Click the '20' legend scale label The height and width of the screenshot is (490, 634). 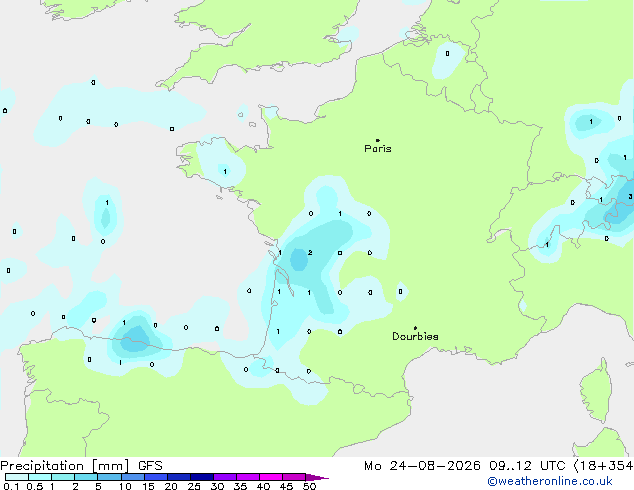point(171,486)
